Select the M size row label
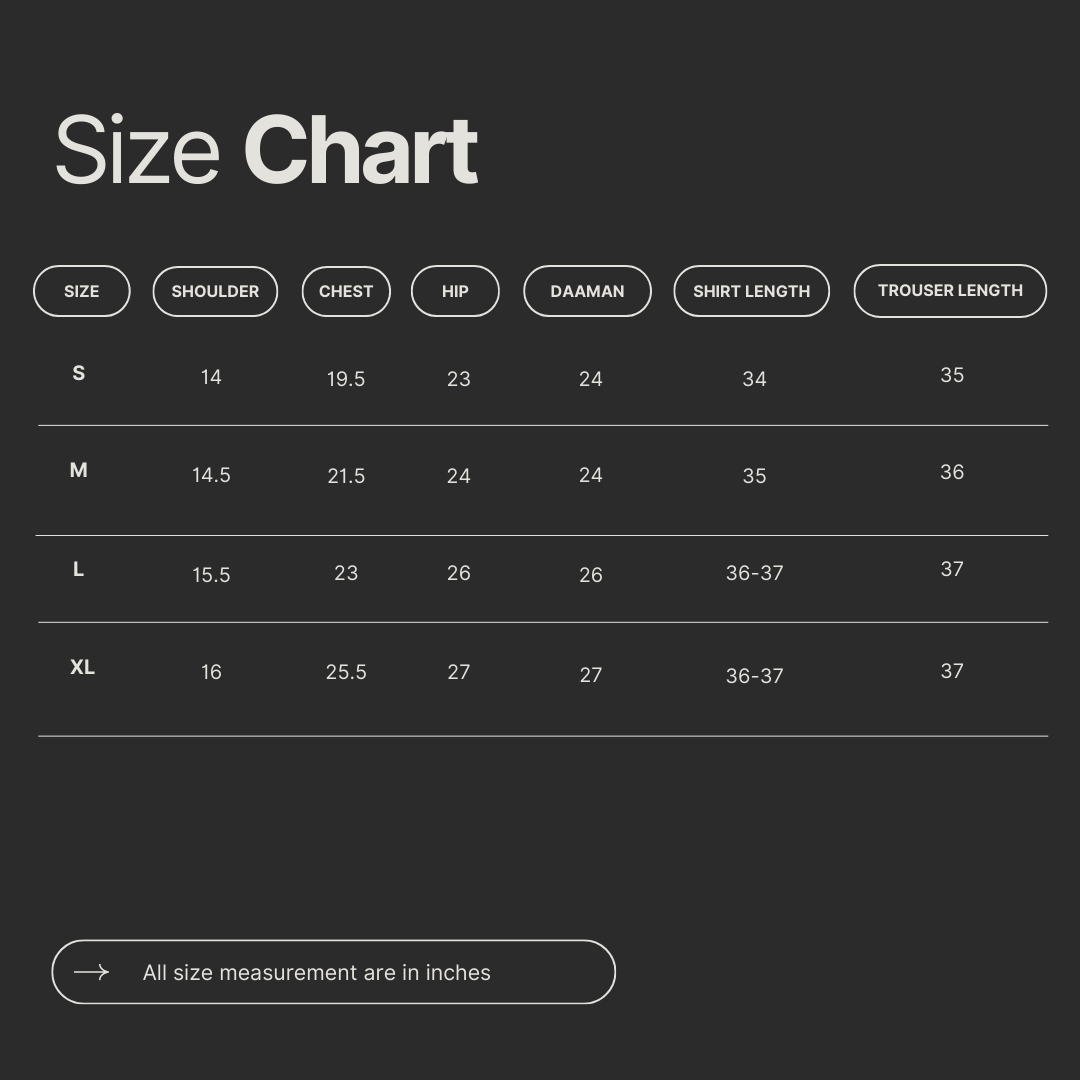This screenshot has width=1080, height=1080. (79, 470)
